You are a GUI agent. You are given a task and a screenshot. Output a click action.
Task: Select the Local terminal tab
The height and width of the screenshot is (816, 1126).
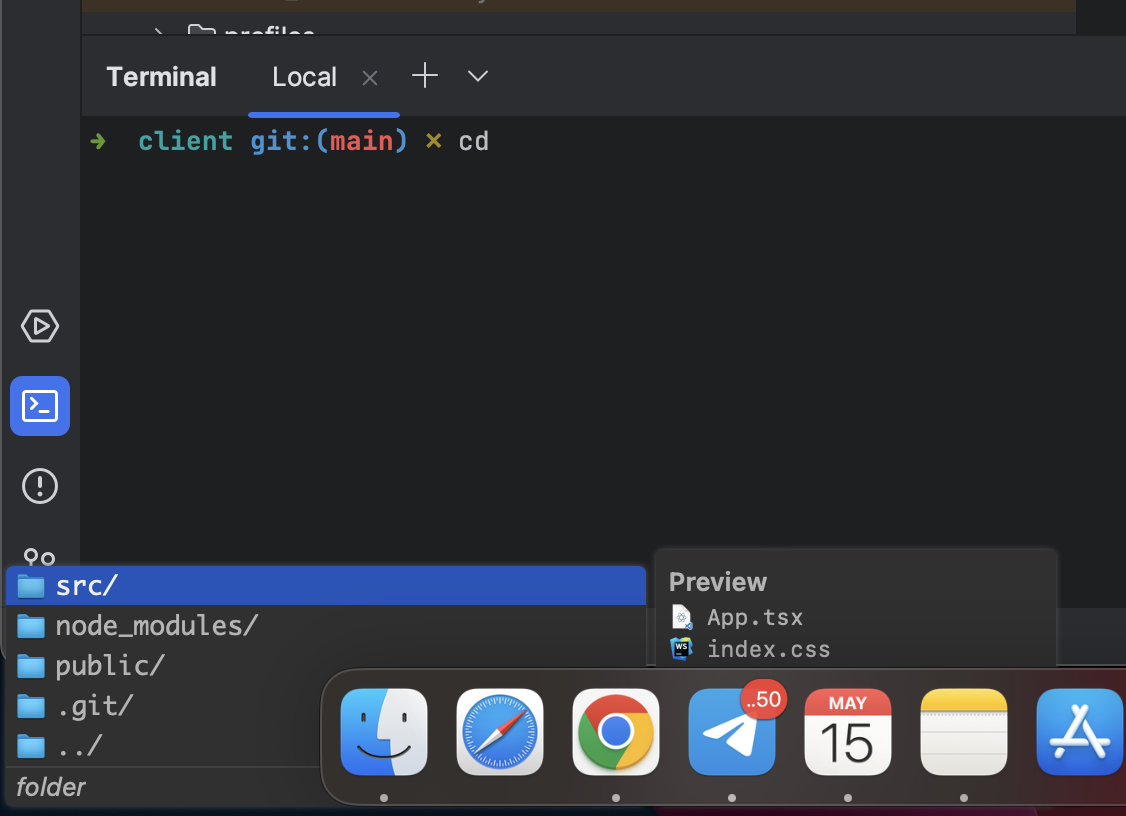point(304,77)
